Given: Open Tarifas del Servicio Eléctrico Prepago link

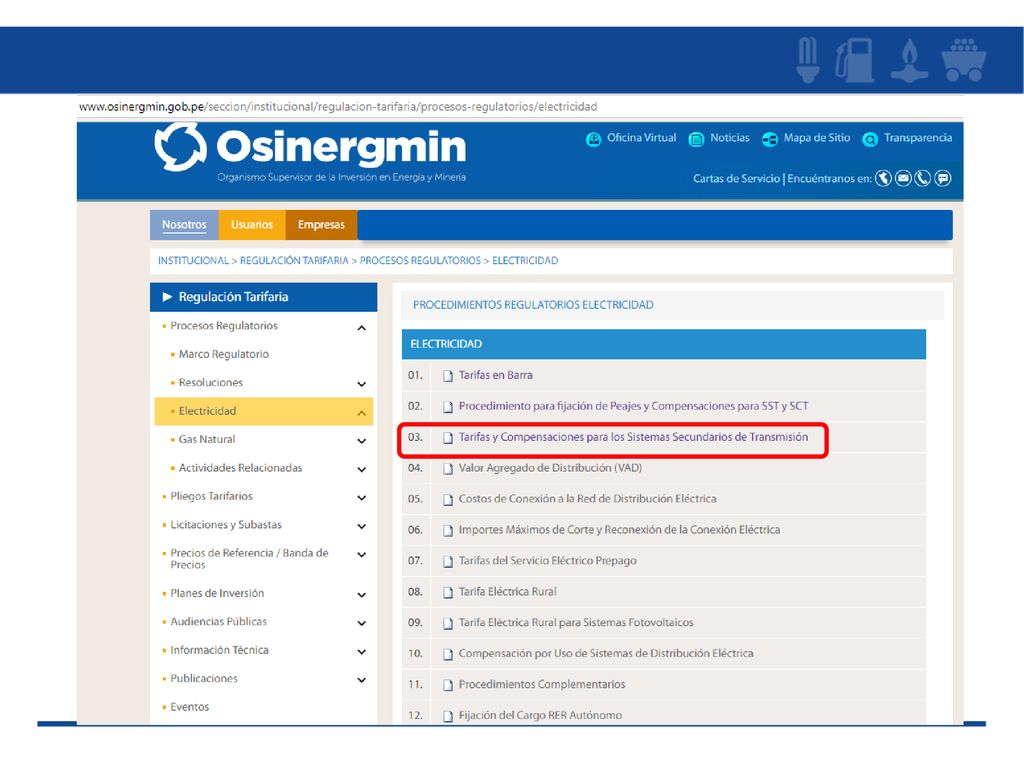Looking at the screenshot, I should (x=547, y=561).
